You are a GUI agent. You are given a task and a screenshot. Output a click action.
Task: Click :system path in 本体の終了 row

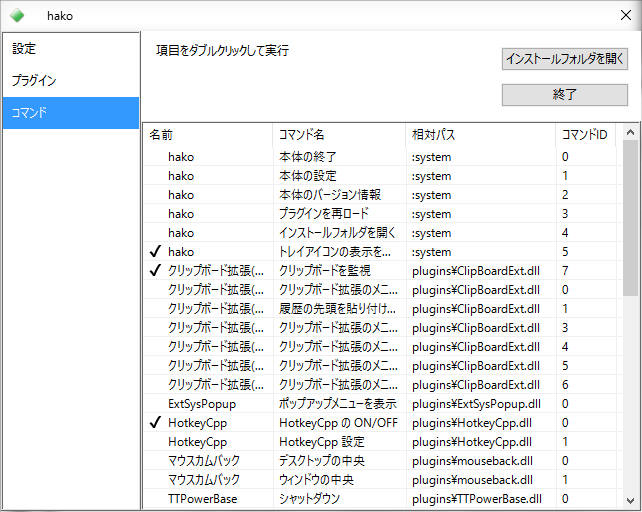[x=432, y=157]
